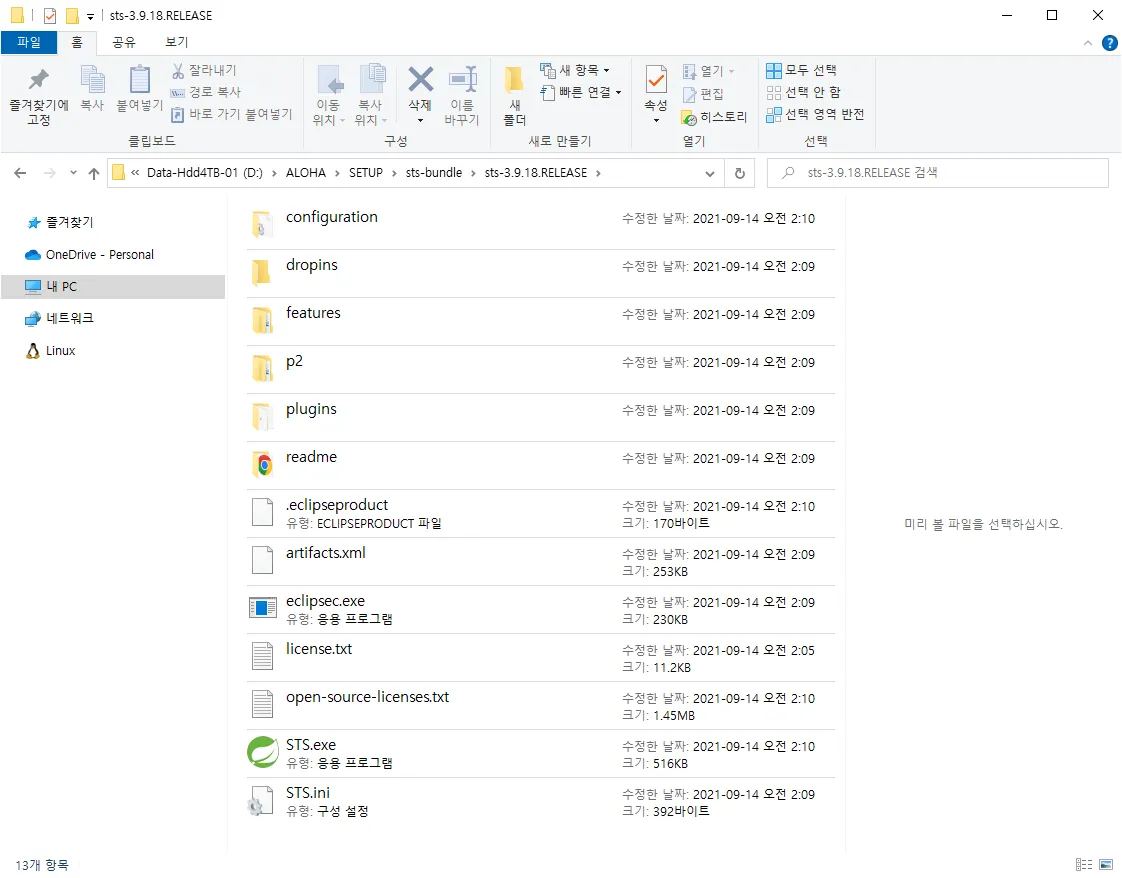This screenshot has width=1122, height=878.
Task: Click Data-Hdd4TB-01 (D:) breadcrumb
Action: pyautogui.click(x=205, y=173)
